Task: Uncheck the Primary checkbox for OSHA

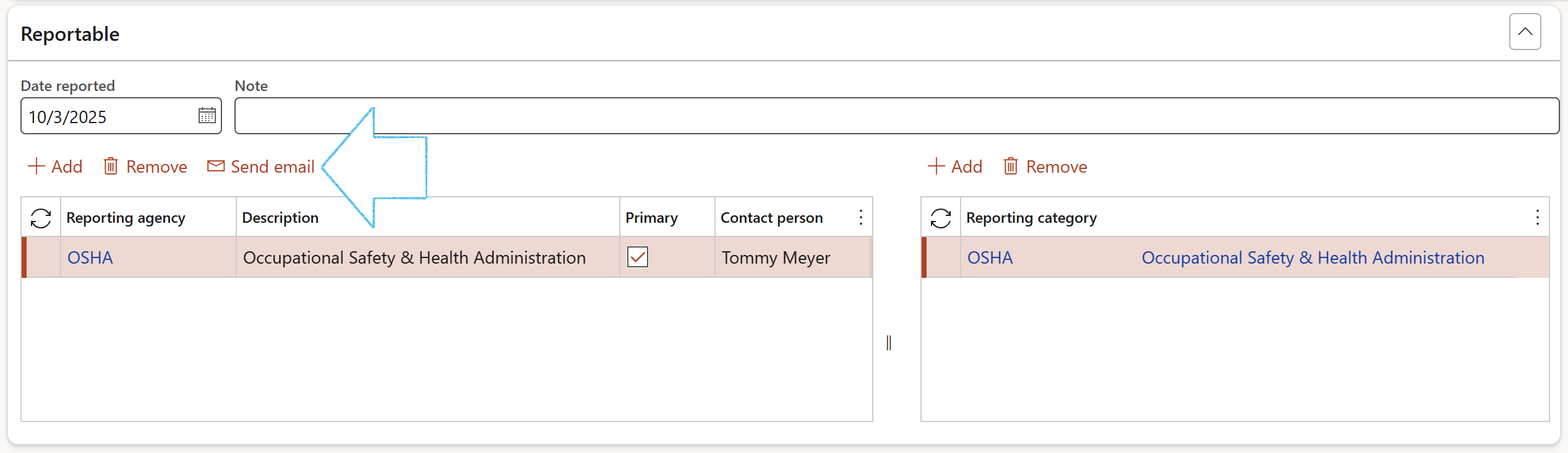Action: click(x=637, y=257)
